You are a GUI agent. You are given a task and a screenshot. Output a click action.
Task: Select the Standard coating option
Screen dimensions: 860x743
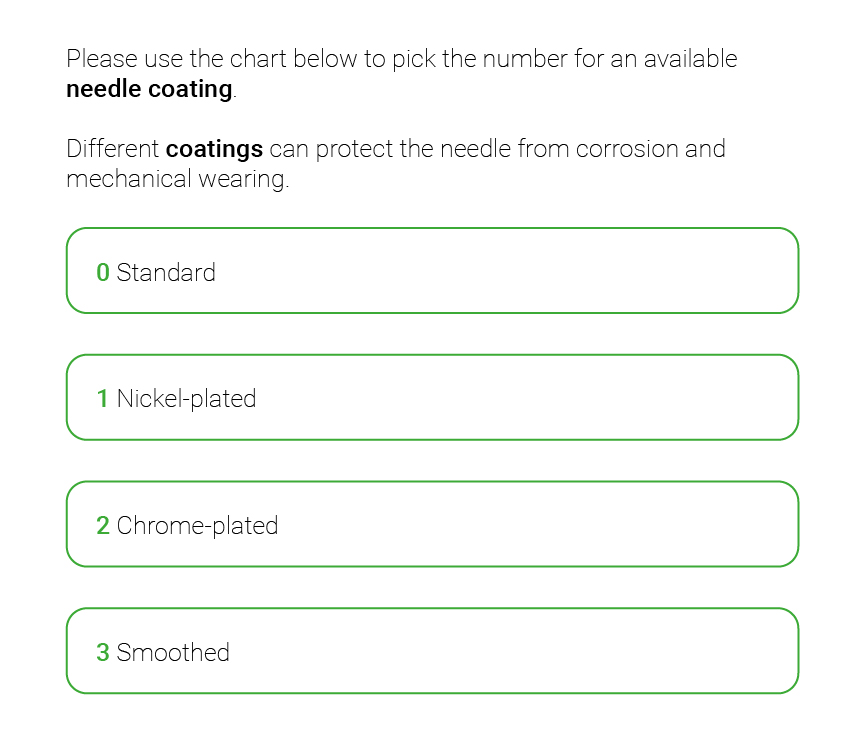click(x=432, y=271)
